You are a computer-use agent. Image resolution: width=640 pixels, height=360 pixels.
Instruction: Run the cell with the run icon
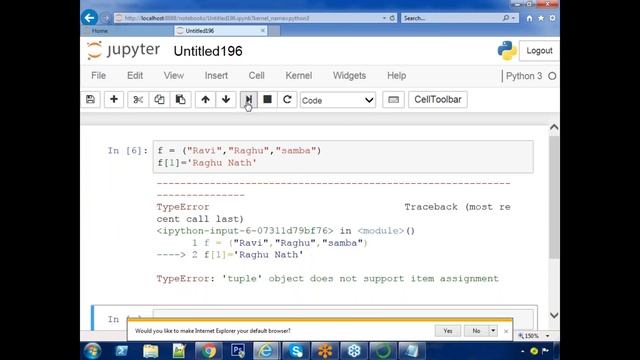pos(249,100)
